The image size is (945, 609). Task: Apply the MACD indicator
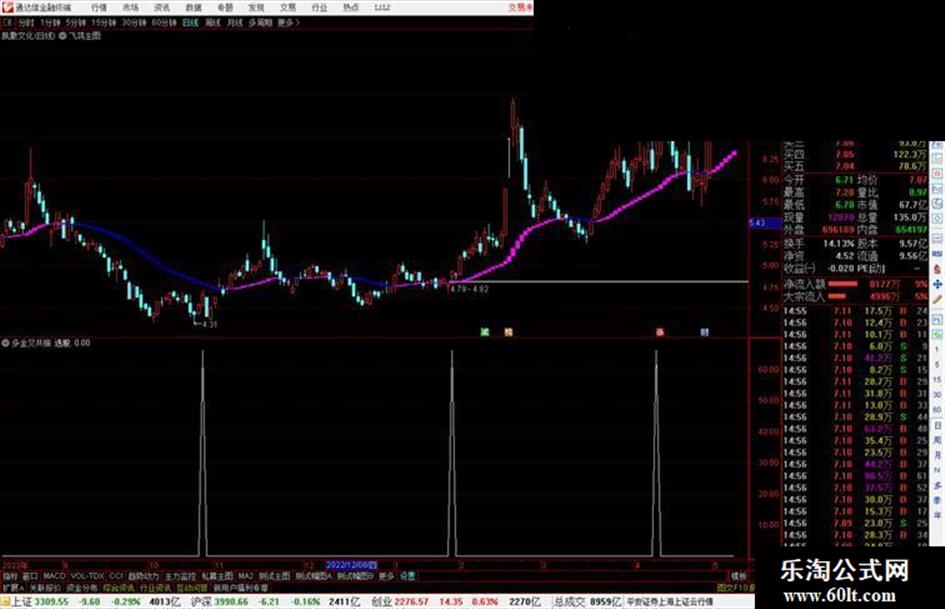click(54, 576)
